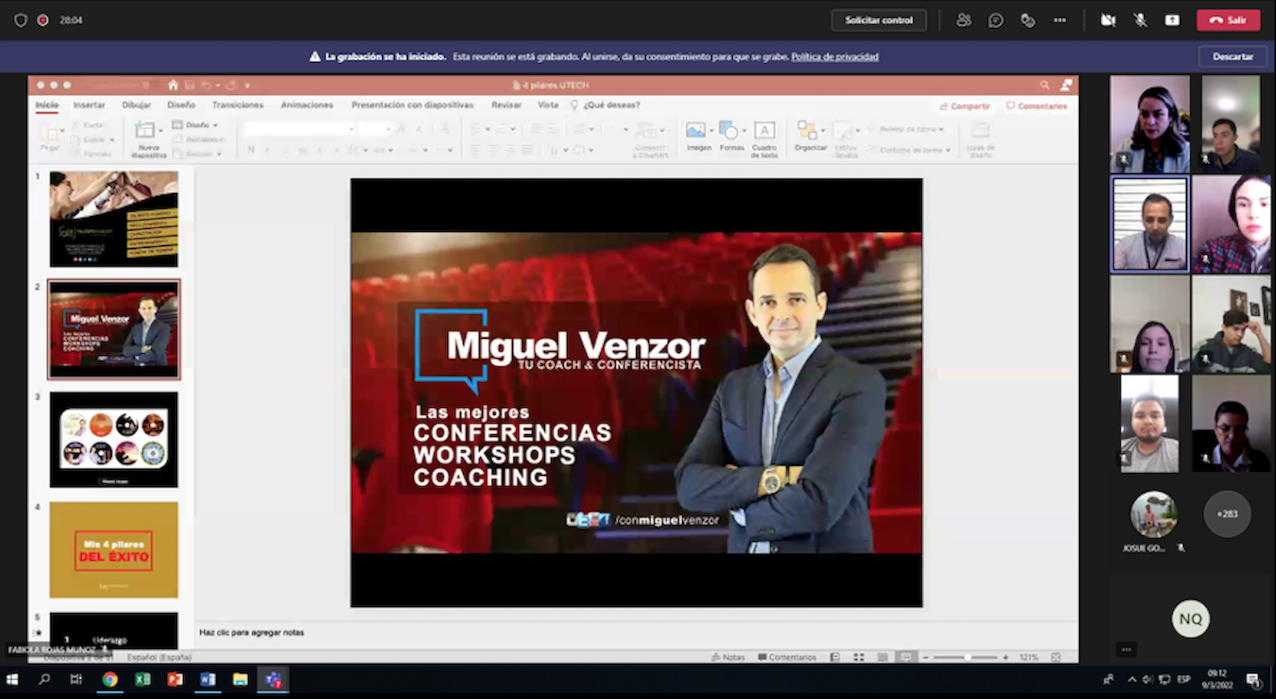Open the Política de privacidad link
Screen dimensions: 1276x699
[x=835, y=57]
